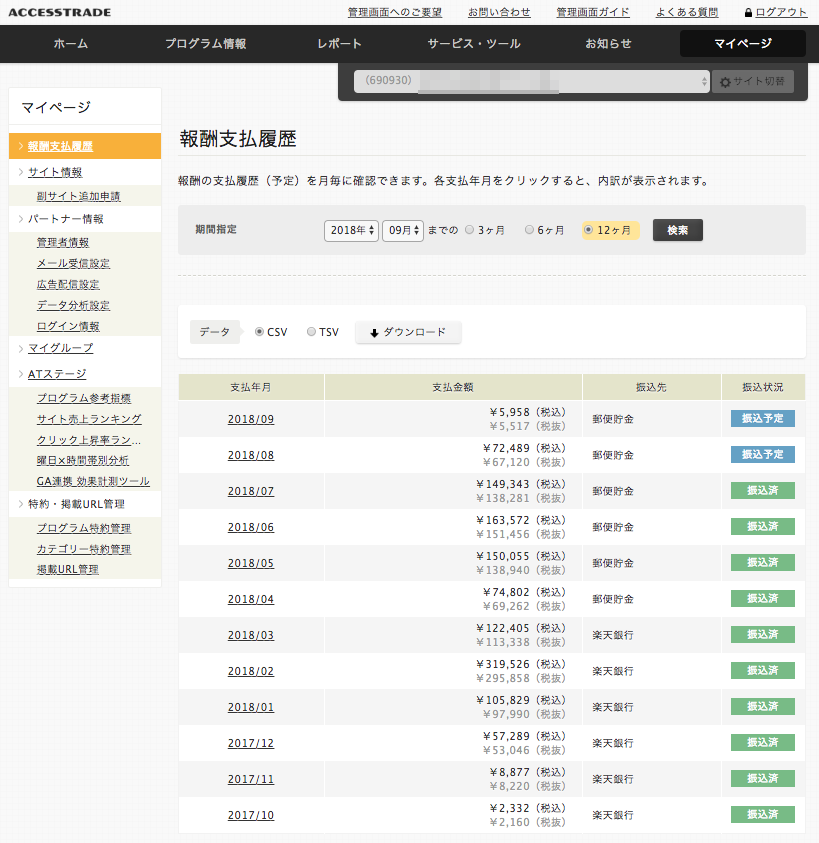Screen dimensions: 819x843
Task: Click the ダウンロード button
Action: pos(408,332)
